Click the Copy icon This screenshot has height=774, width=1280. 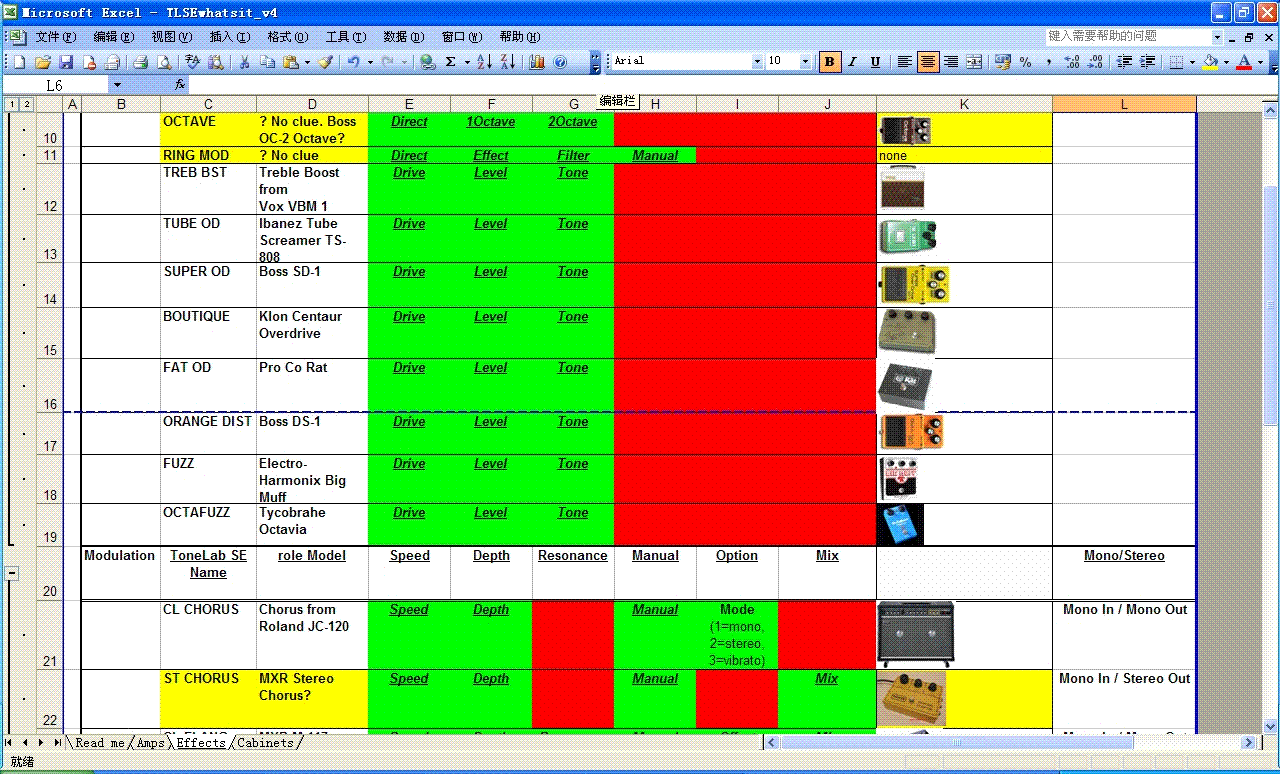click(x=267, y=62)
